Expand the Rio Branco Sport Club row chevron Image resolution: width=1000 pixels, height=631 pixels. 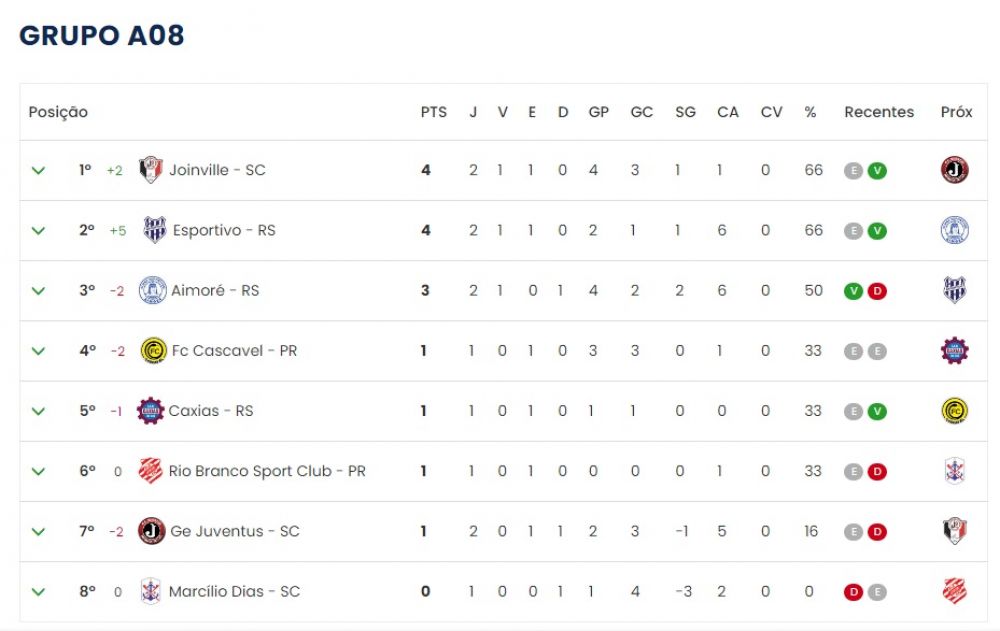click(x=38, y=471)
